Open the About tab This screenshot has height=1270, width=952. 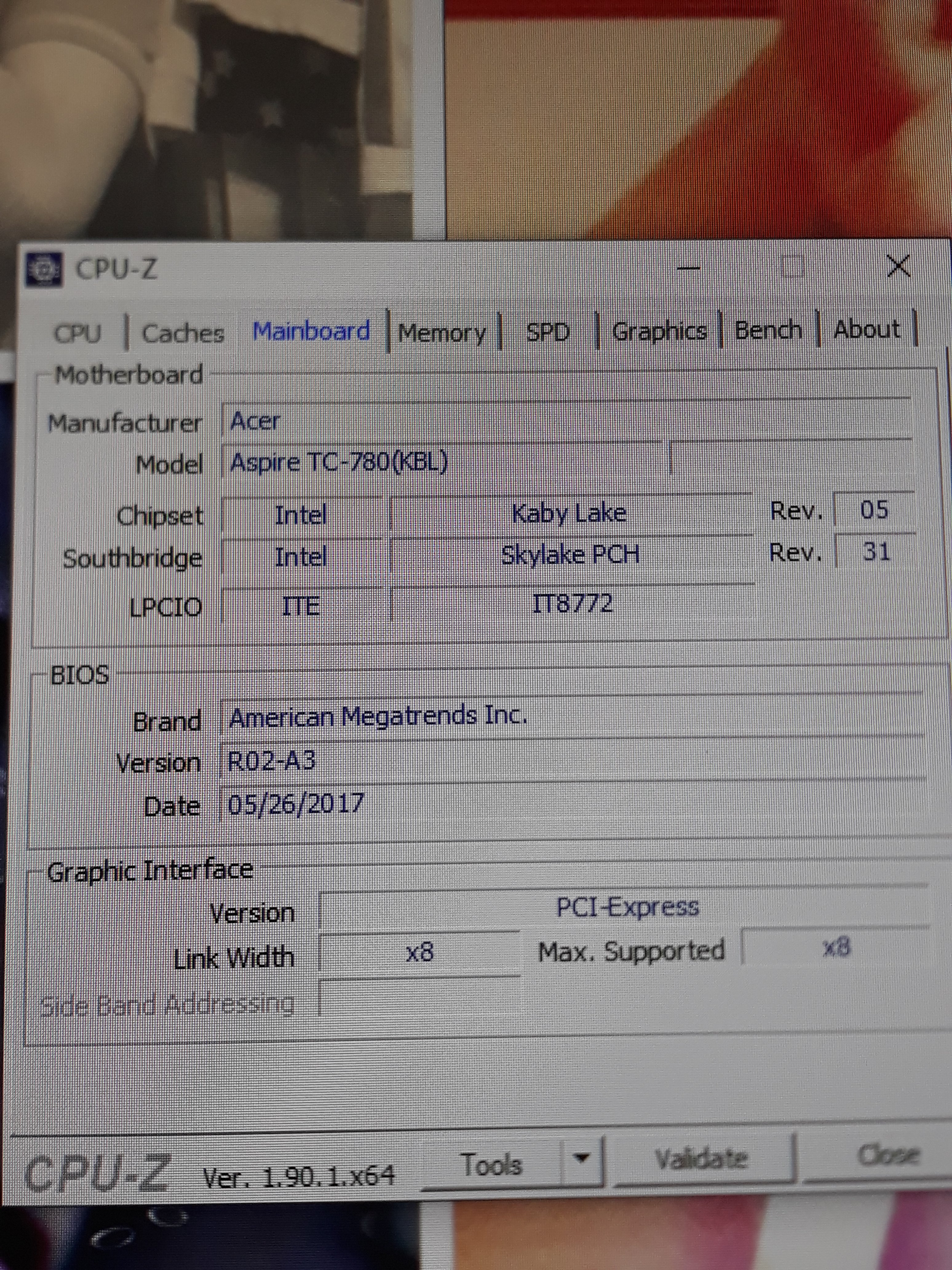point(866,329)
